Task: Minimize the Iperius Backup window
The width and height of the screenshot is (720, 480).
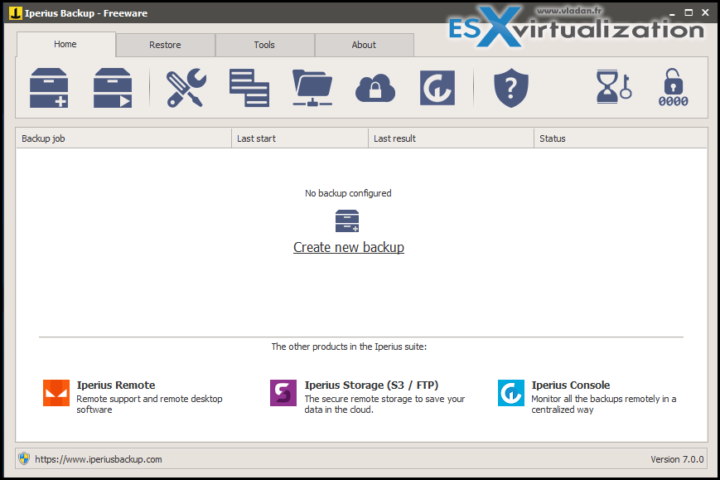Action: (672, 13)
